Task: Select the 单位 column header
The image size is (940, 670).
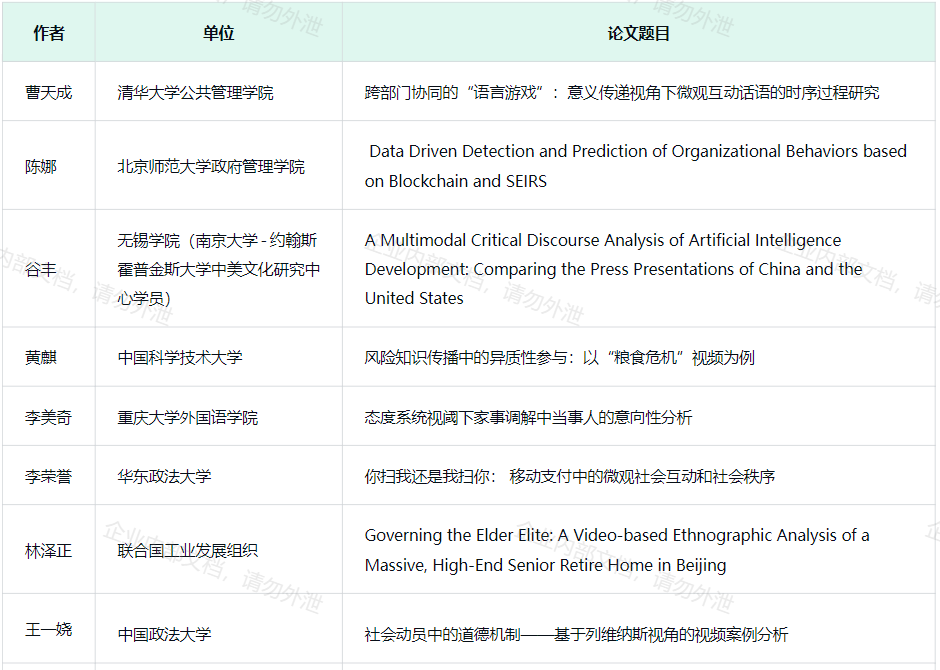Action: point(218,33)
